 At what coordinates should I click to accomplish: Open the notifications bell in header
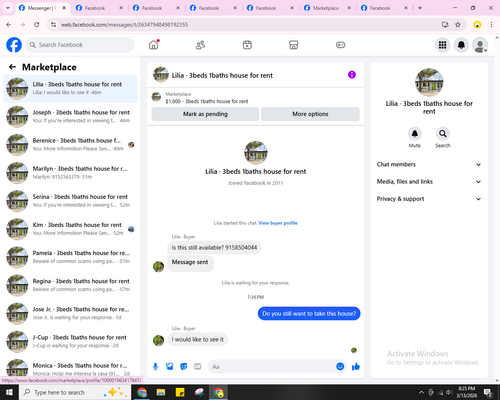click(x=461, y=45)
